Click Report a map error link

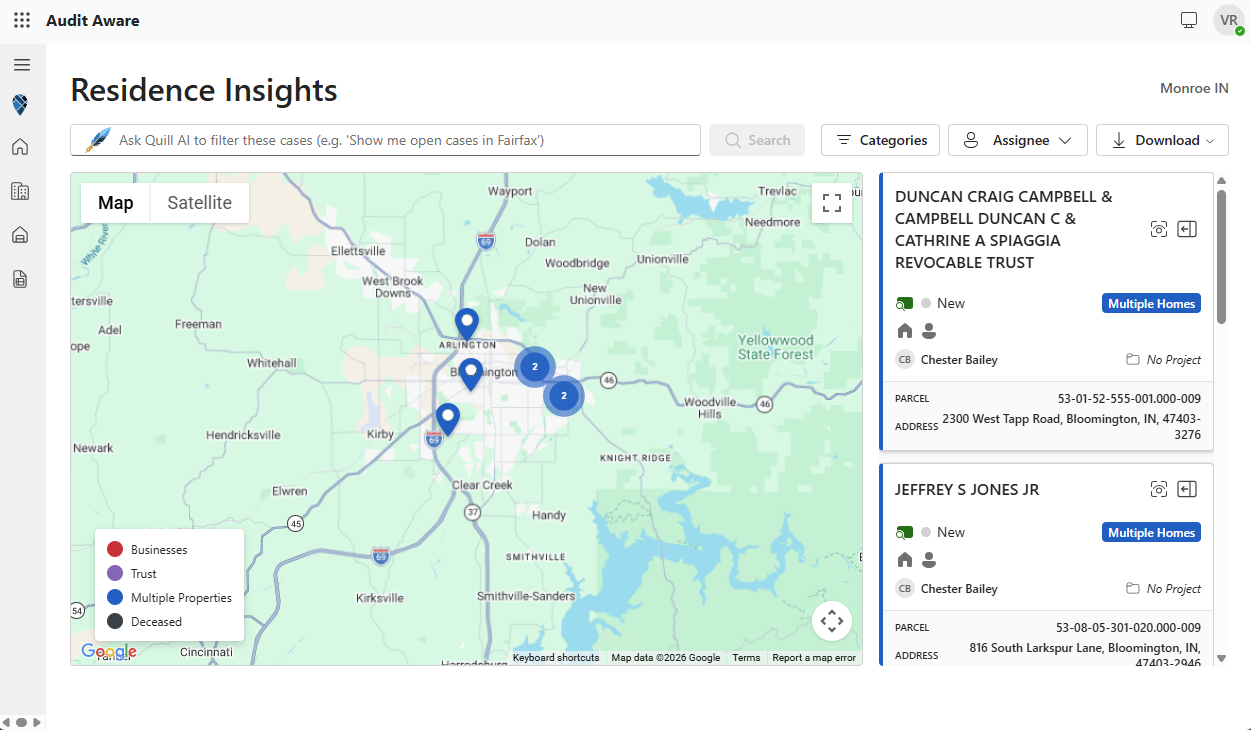pos(814,658)
